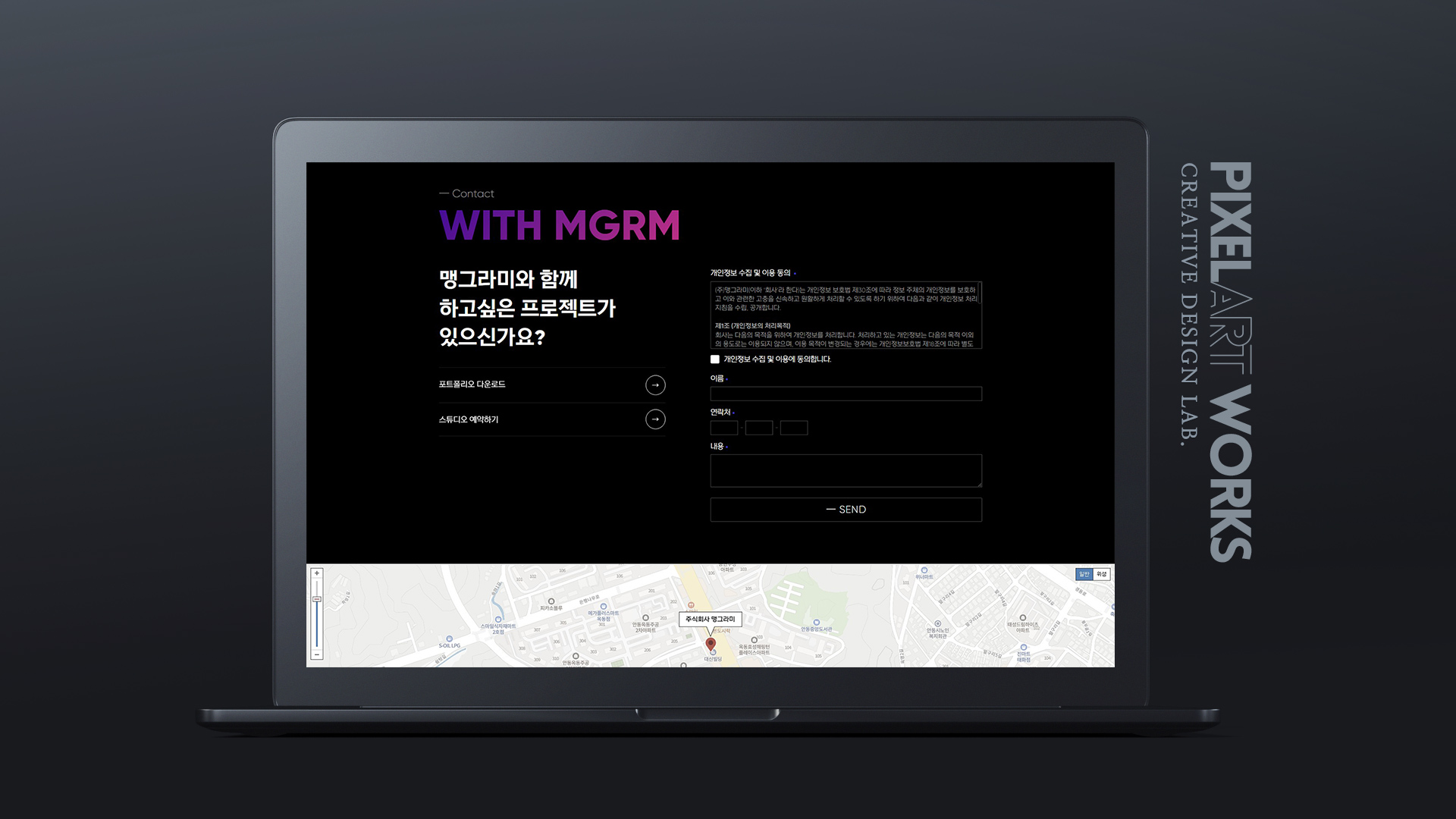Click the 옥동효성해링턴플레이스아파트 map marker
Image resolution: width=1456 pixels, height=819 pixels.
[x=754, y=640]
